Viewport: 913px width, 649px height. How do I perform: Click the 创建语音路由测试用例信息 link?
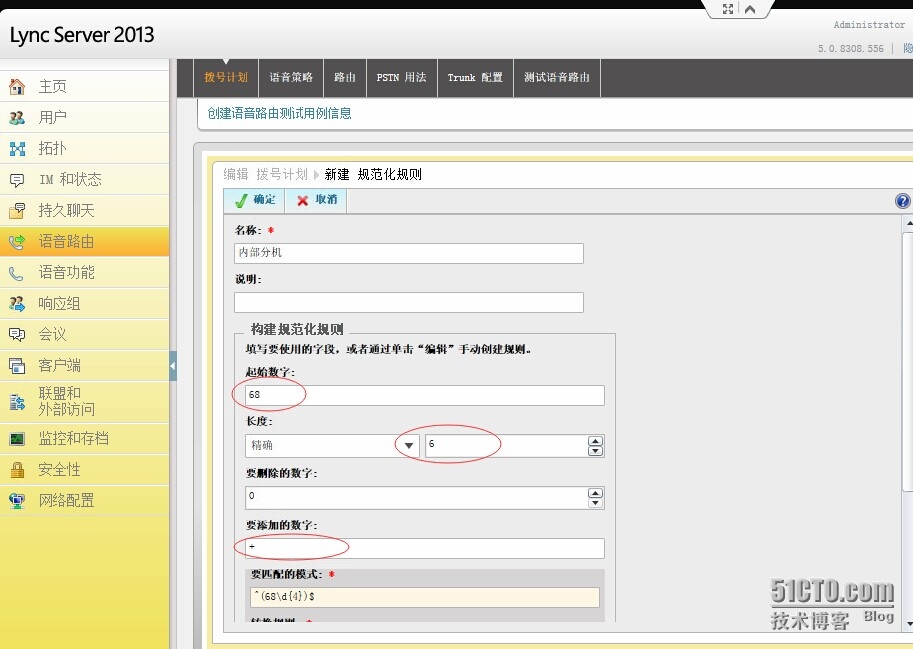279,114
